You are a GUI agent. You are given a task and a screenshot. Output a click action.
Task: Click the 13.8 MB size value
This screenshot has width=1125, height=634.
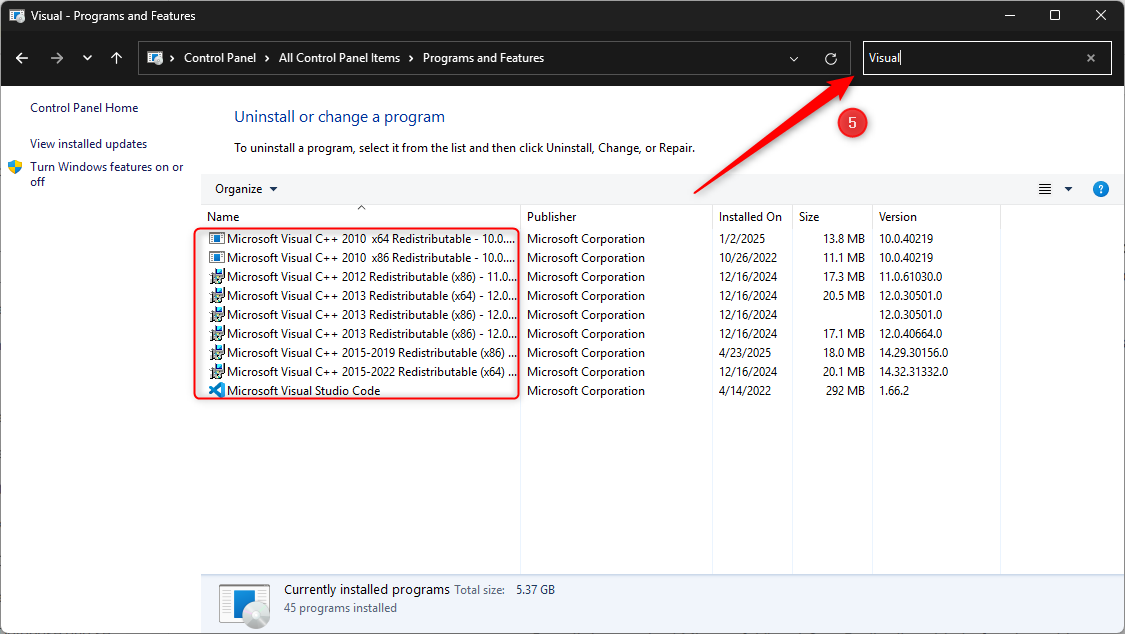pos(844,239)
